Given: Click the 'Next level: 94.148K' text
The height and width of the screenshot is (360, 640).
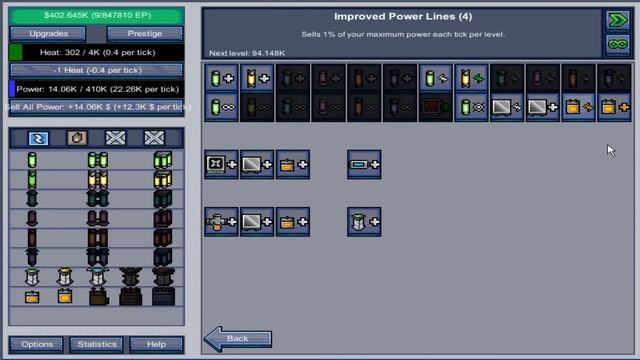Looking at the screenshot, I should (x=247, y=53).
